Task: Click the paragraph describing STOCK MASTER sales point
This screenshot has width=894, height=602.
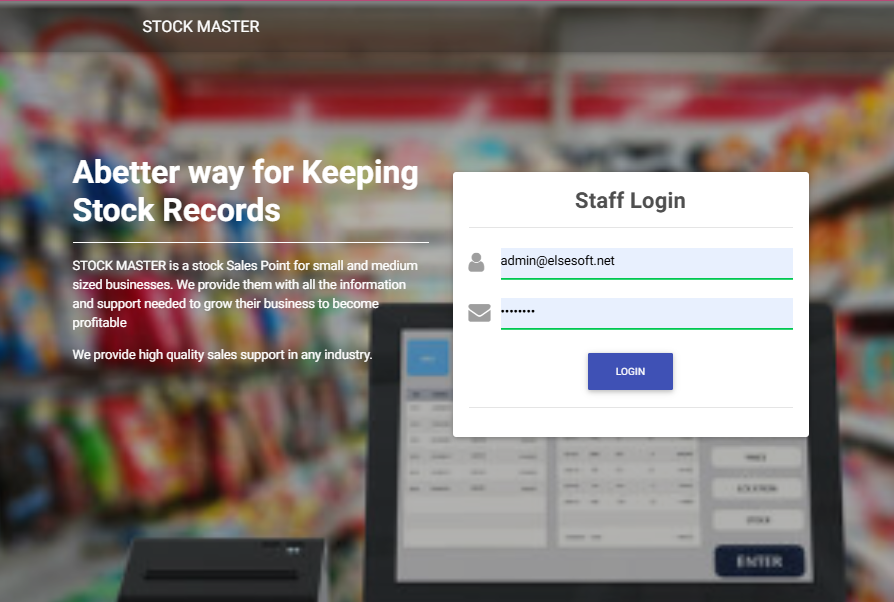Action: 246,294
